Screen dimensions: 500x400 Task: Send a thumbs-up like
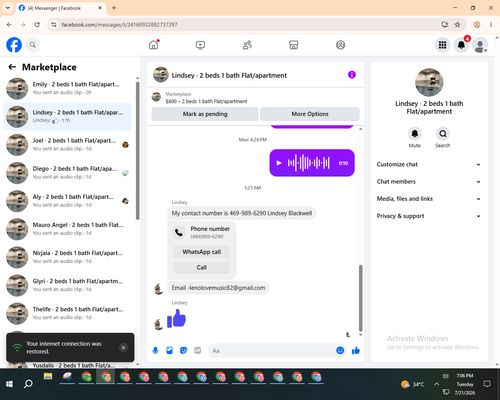tap(356, 350)
